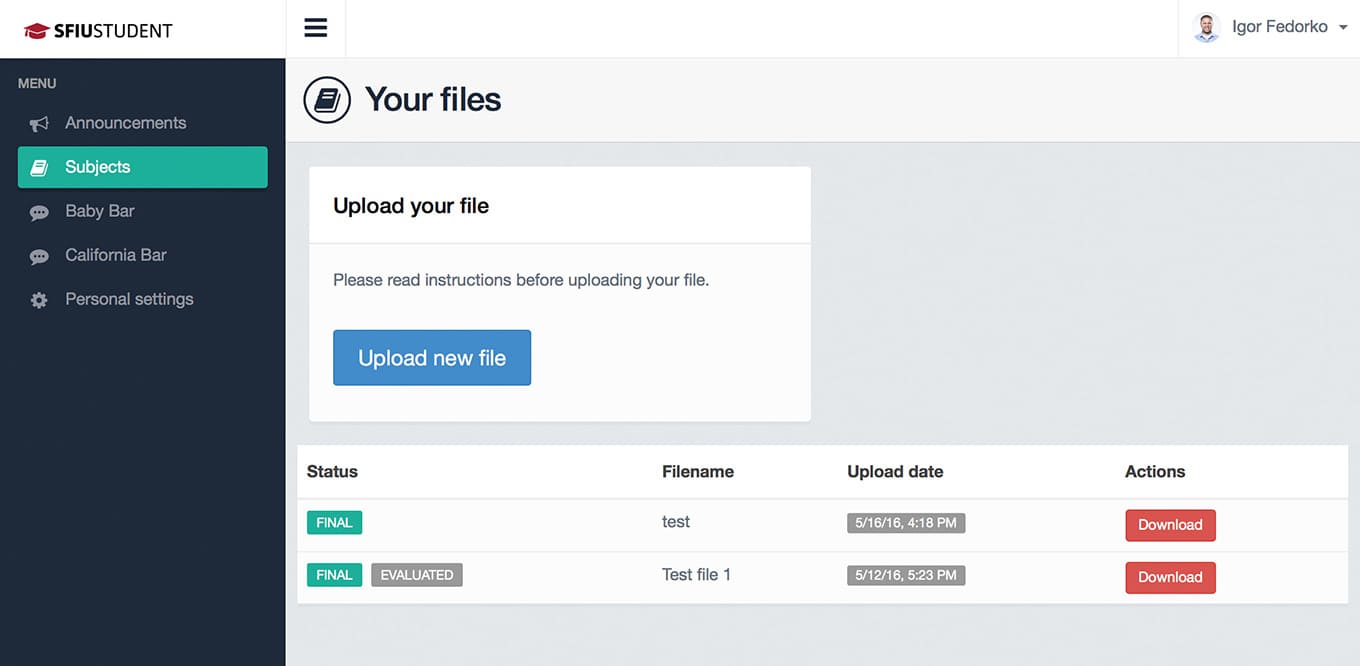Click the Announcements megaphone icon

click(39, 124)
